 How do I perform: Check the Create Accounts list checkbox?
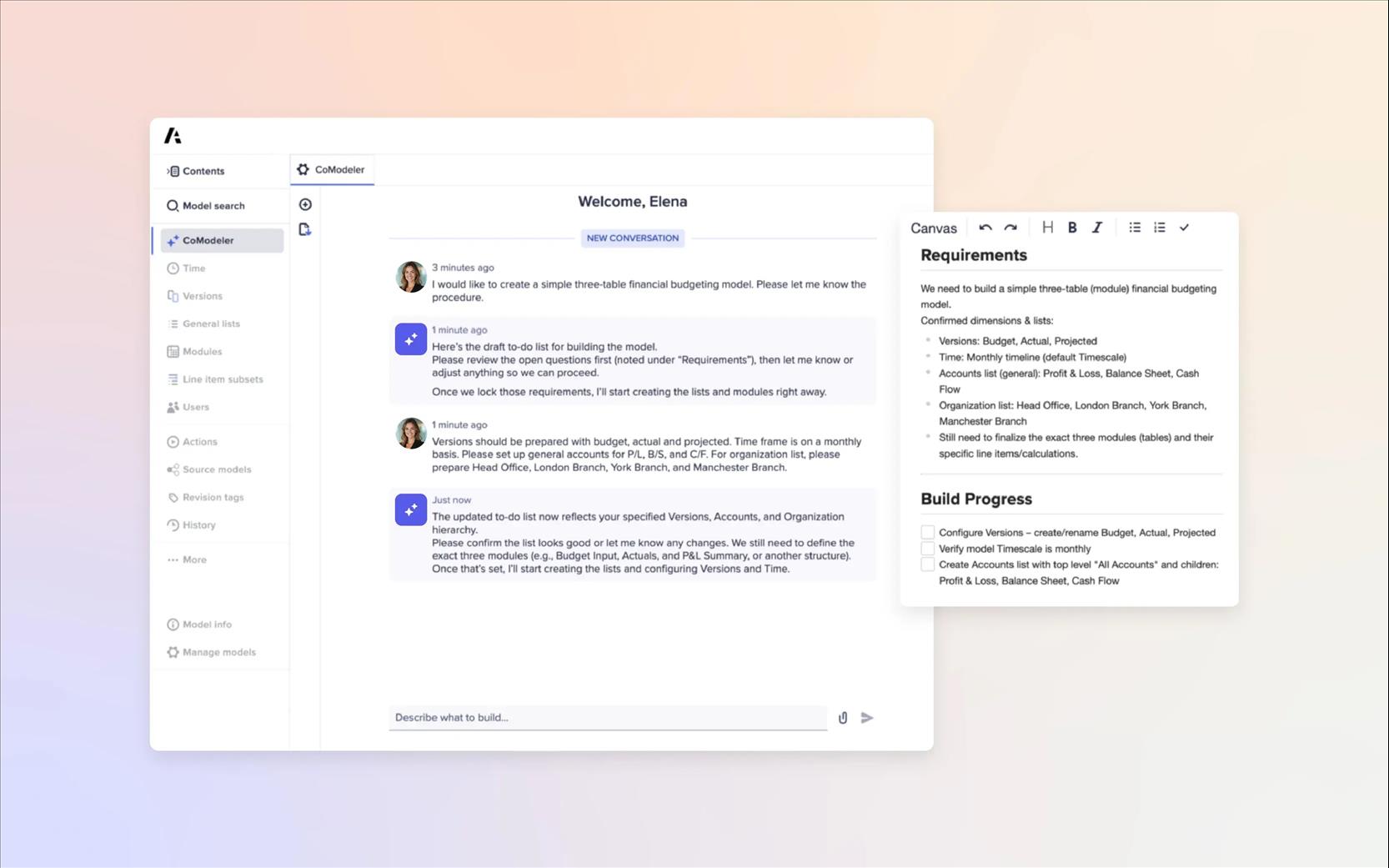(927, 564)
